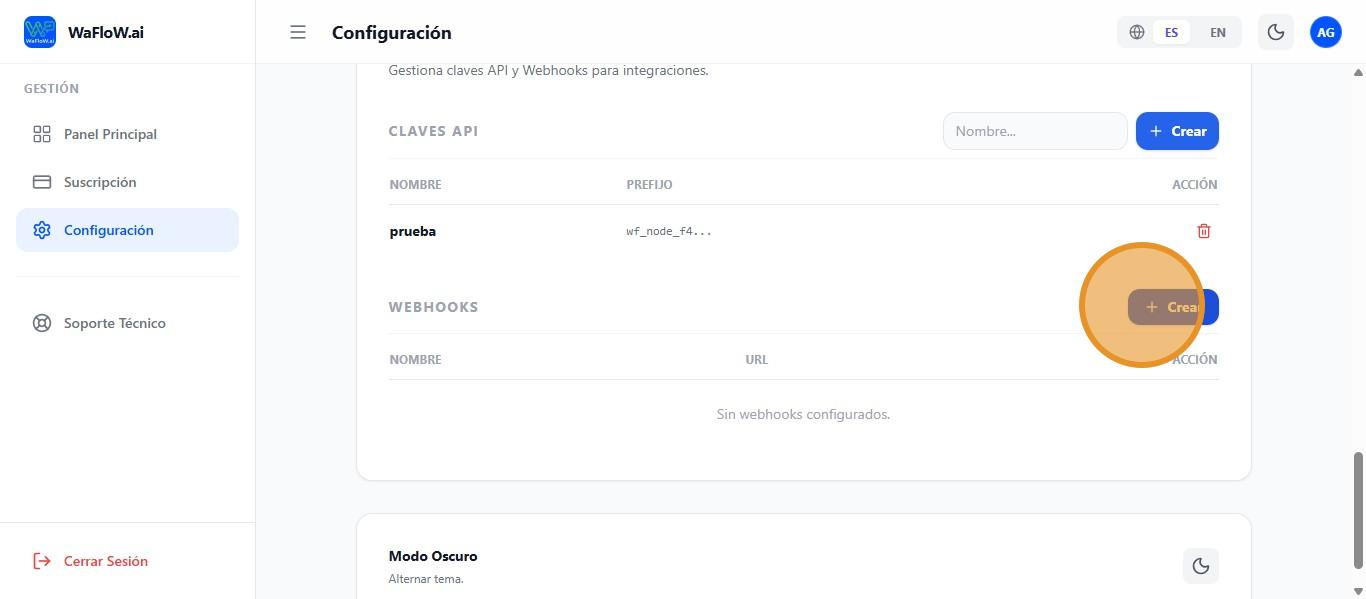Switch language to EN
This screenshot has height=599, width=1366.
[1217, 32]
